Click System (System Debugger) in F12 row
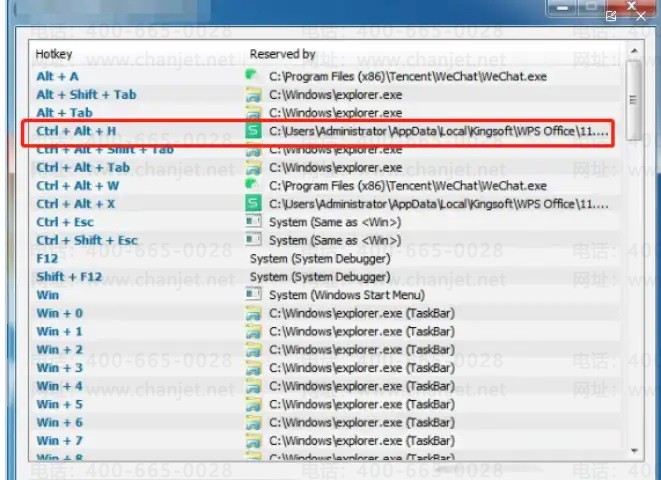The image size is (661, 480). (x=320, y=258)
